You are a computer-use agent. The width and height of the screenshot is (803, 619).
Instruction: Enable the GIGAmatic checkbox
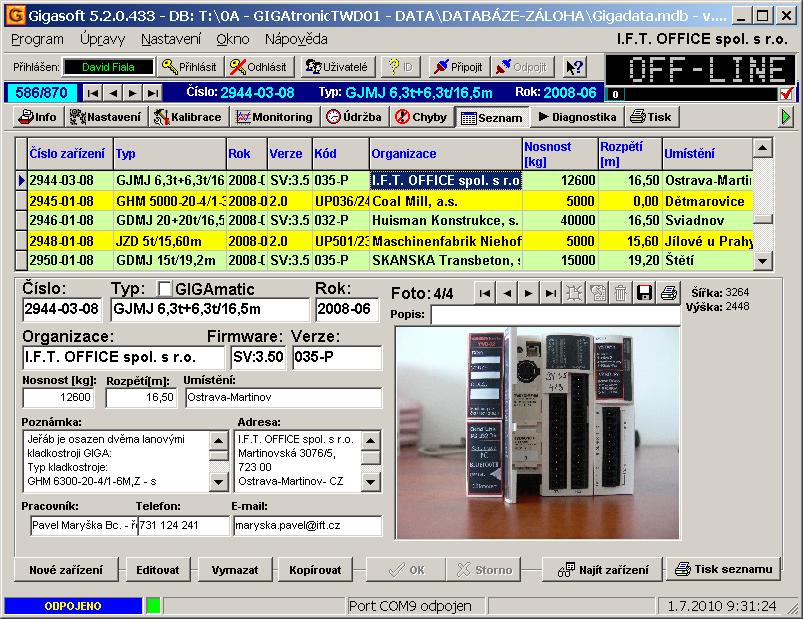166,289
